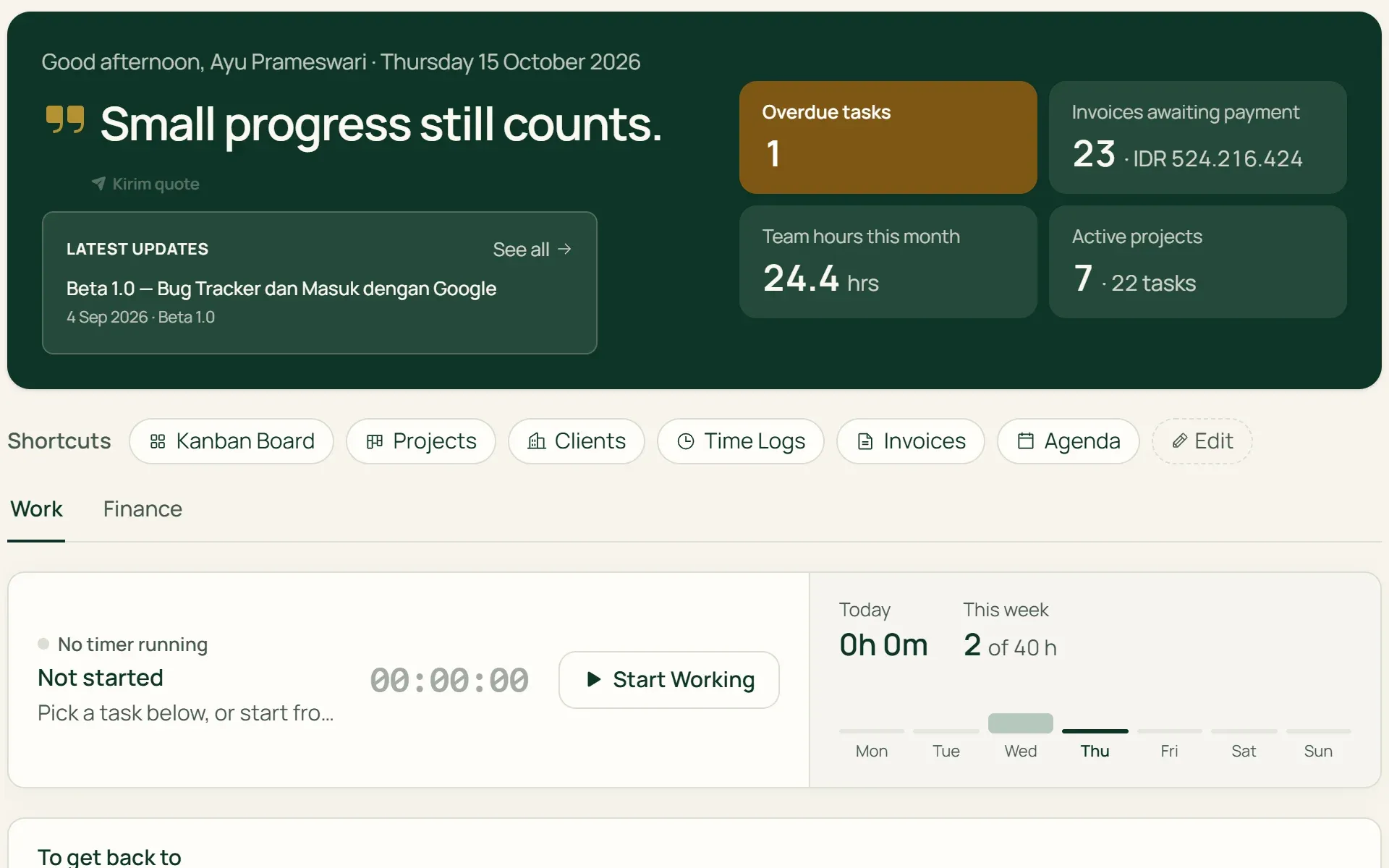
Task: Click the arrow next to See all
Action: coord(565,249)
